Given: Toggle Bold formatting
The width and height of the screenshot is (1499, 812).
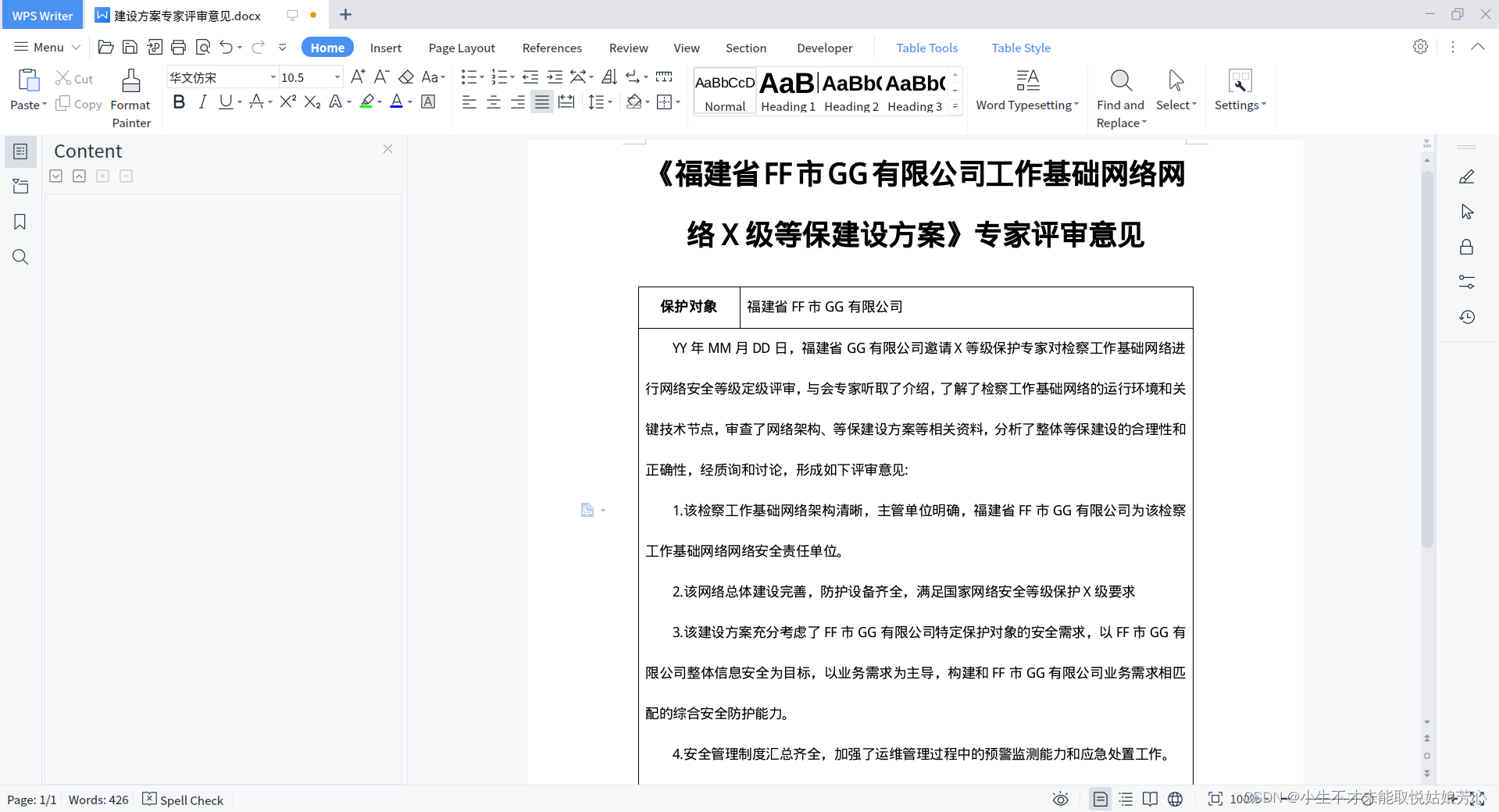Looking at the screenshot, I should coord(179,101).
